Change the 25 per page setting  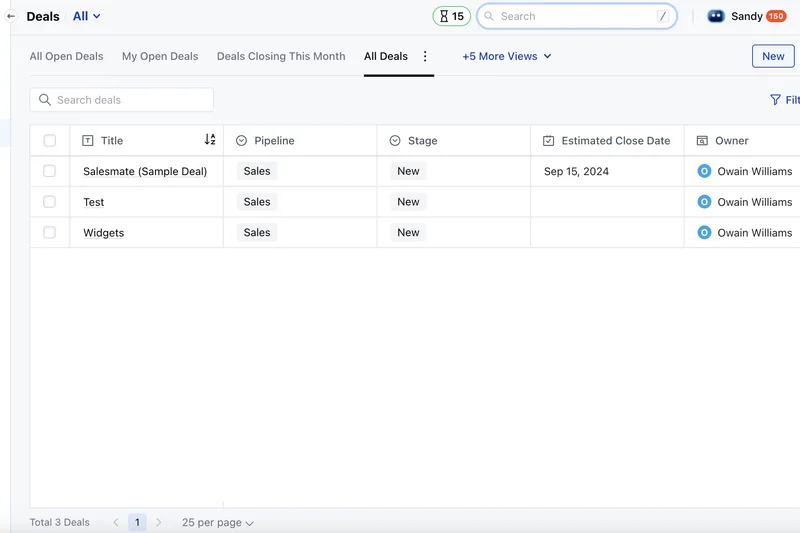tap(217, 522)
